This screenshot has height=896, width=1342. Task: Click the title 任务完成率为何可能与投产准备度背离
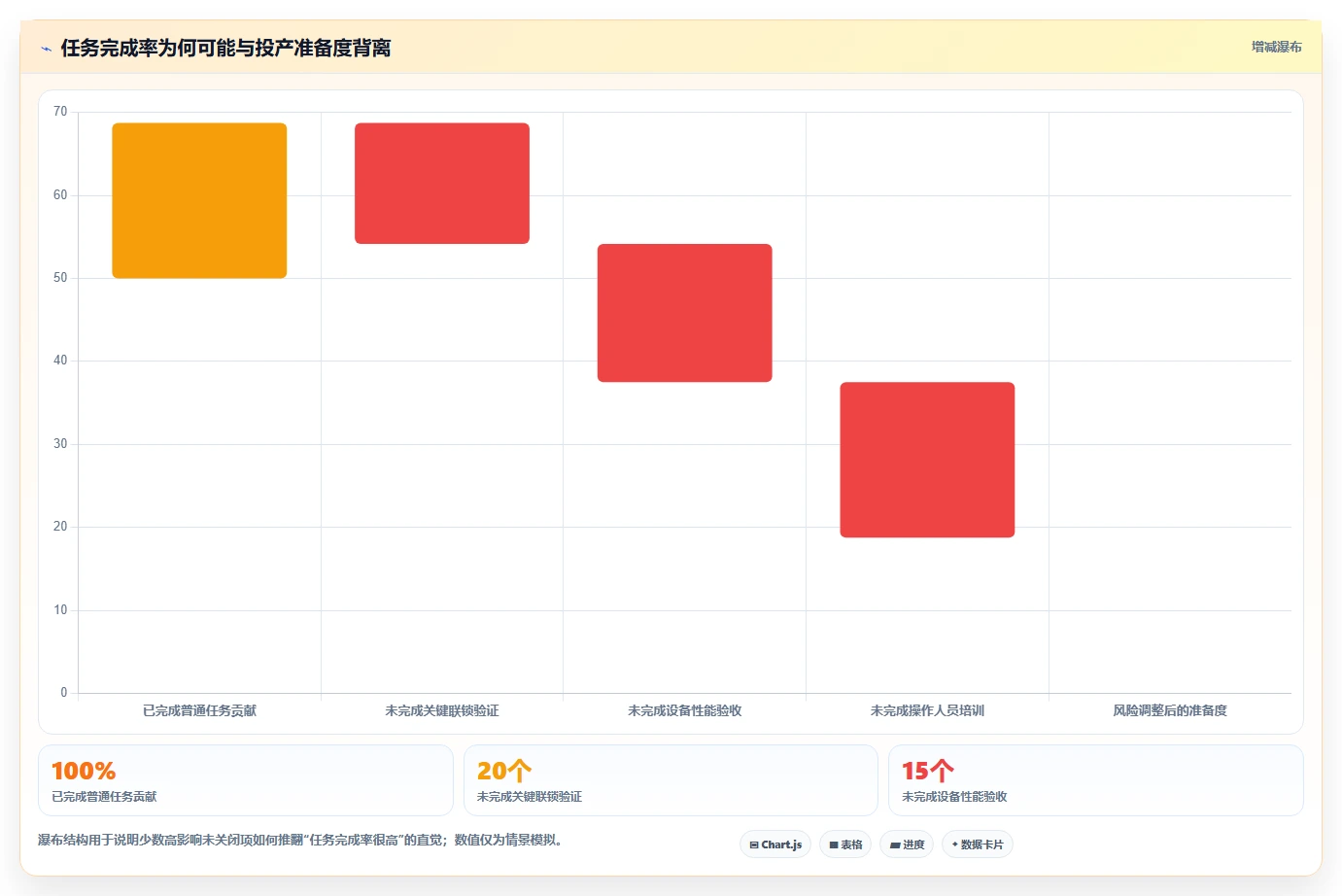pyautogui.click(x=225, y=48)
